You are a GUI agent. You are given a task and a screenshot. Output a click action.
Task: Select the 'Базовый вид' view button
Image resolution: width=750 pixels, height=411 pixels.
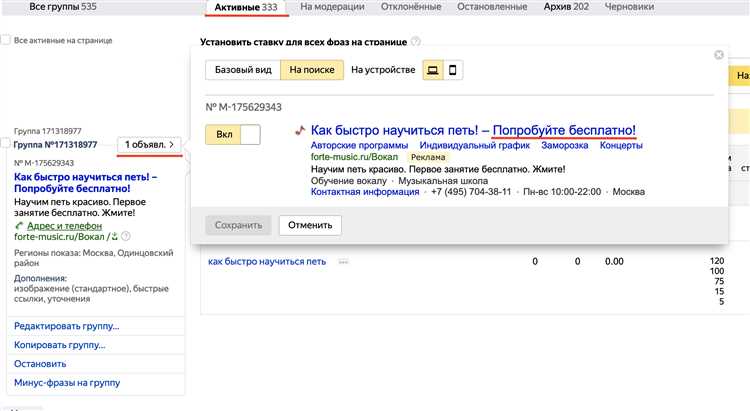[x=241, y=70]
